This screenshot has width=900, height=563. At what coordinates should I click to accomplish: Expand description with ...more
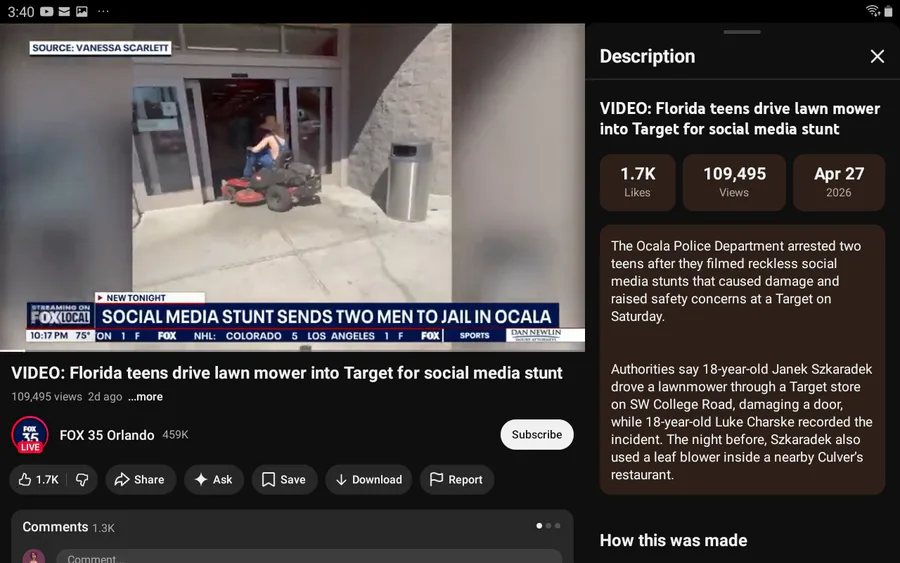point(145,397)
